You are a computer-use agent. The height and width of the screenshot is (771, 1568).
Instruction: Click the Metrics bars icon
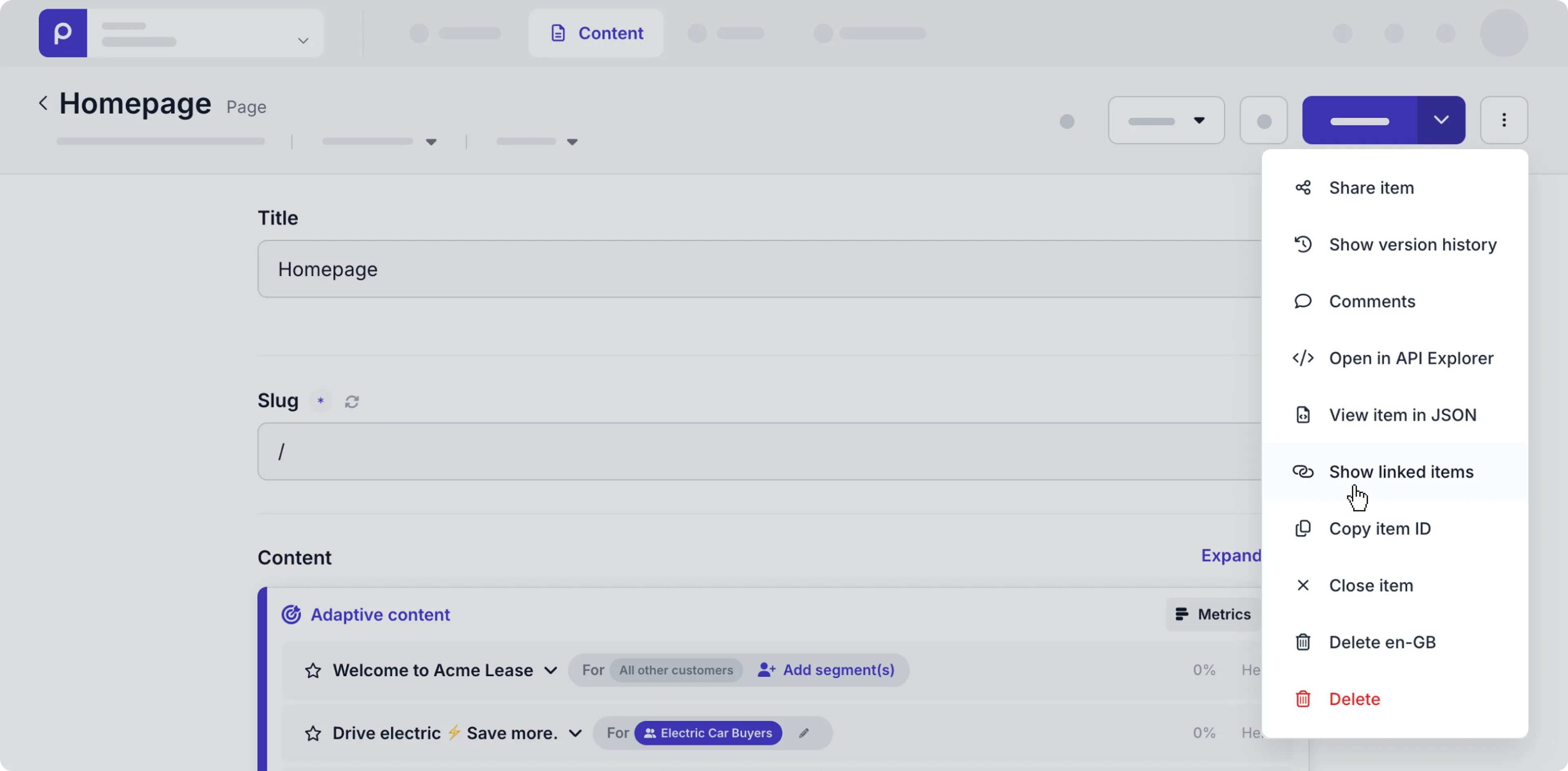1181,615
